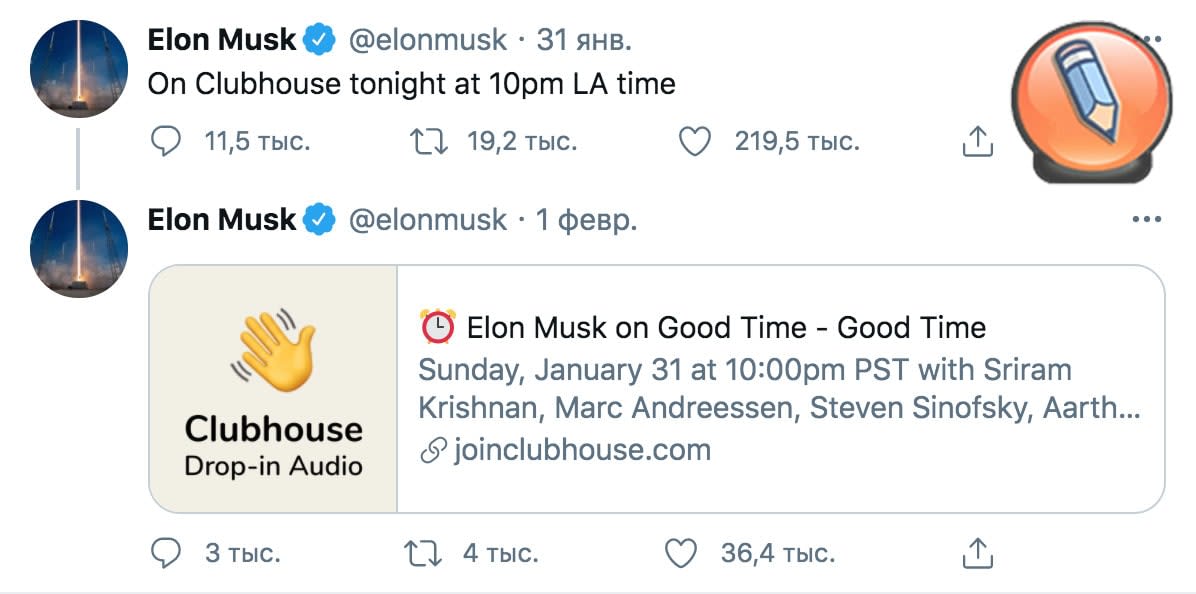
Task: Click the Clubhouse Drop-in Audio card image
Action: pos(273,388)
